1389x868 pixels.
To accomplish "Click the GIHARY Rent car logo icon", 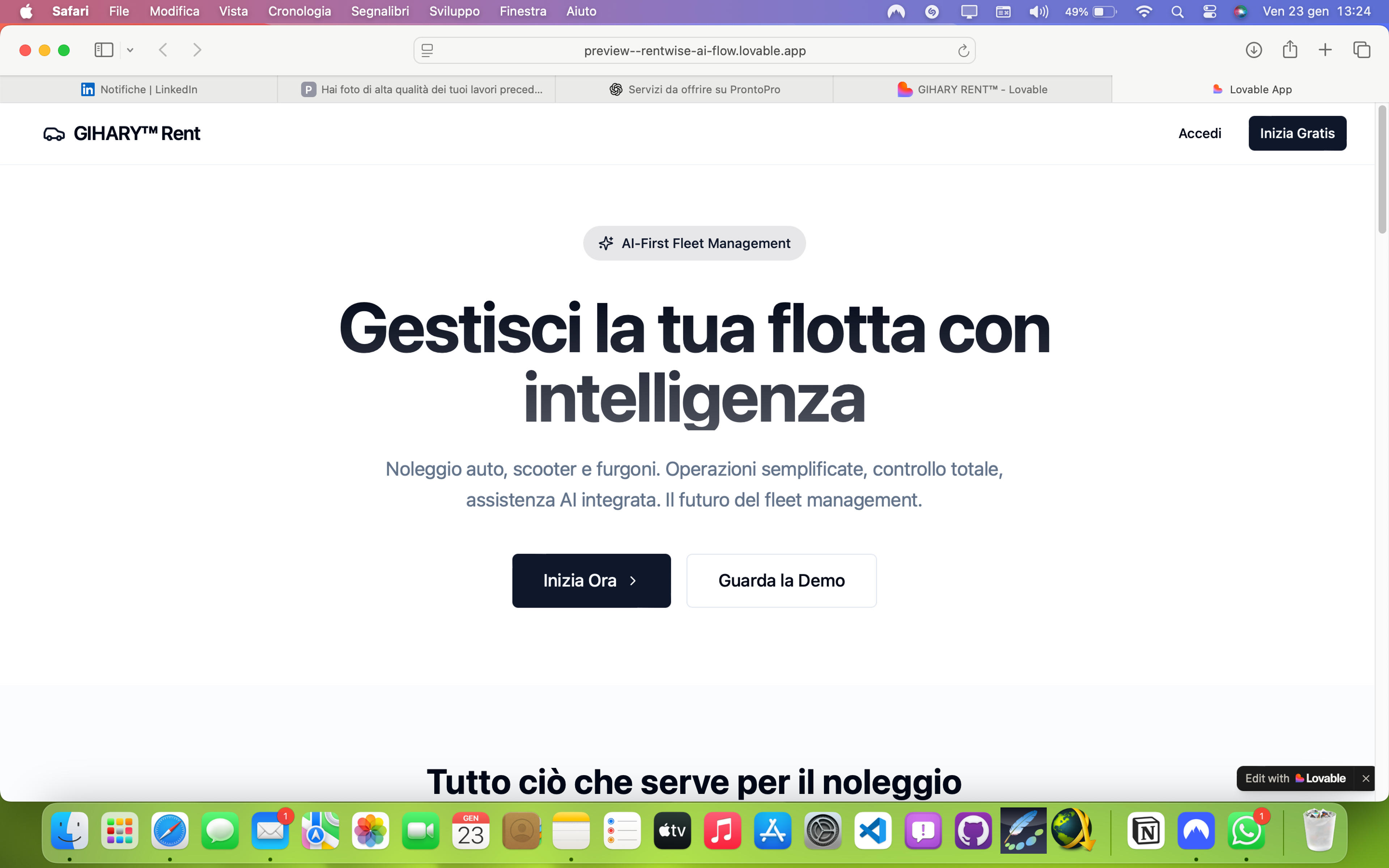I will coord(54,134).
